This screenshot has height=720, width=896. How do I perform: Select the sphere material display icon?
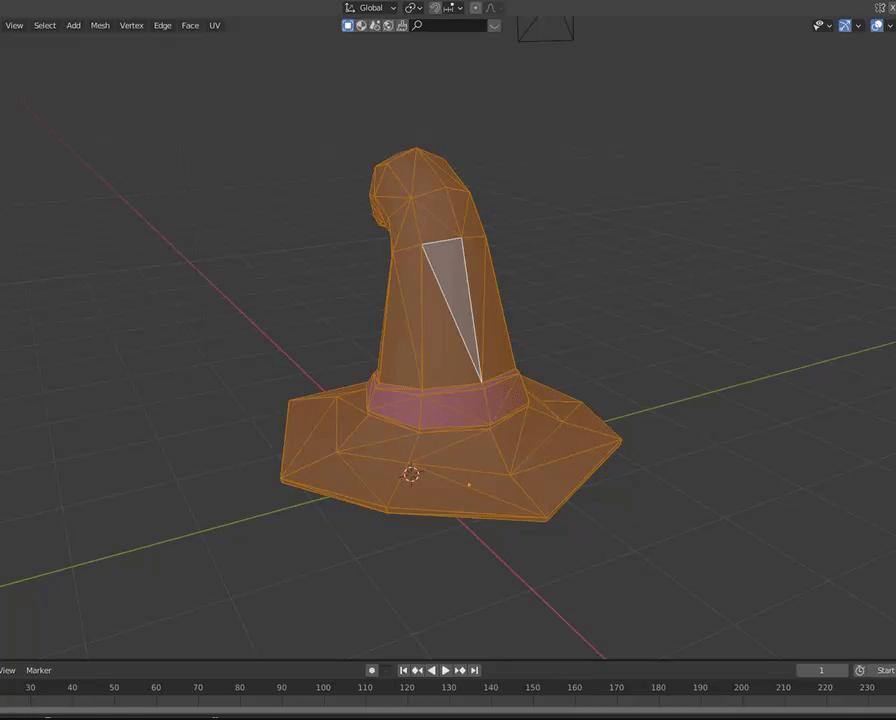pyautogui.click(x=361, y=26)
